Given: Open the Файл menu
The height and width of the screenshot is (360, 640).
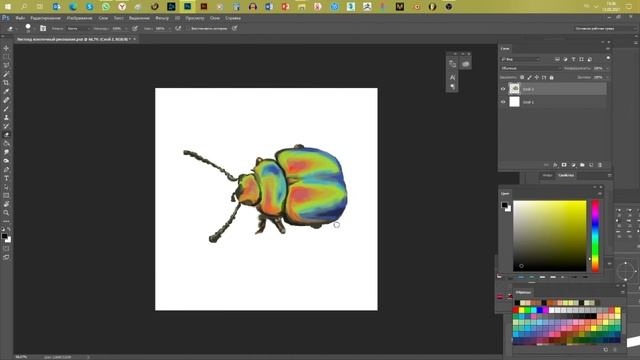Looking at the screenshot, I should [20, 18].
